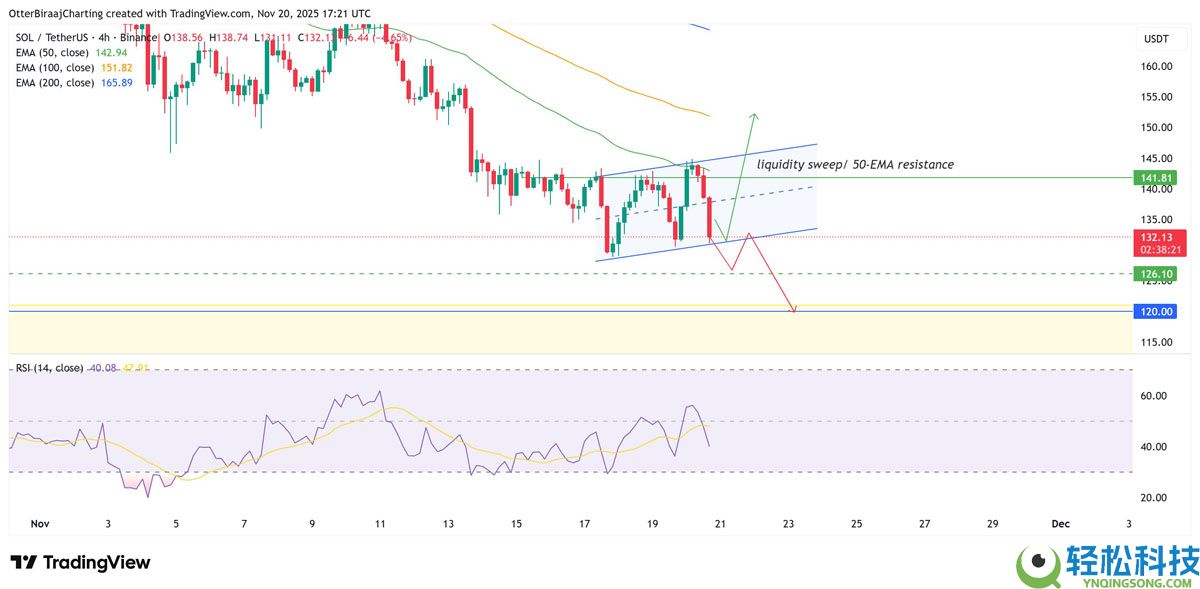Click the Nov label on the time axis
1200x589 pixels.
coord(40,523)
